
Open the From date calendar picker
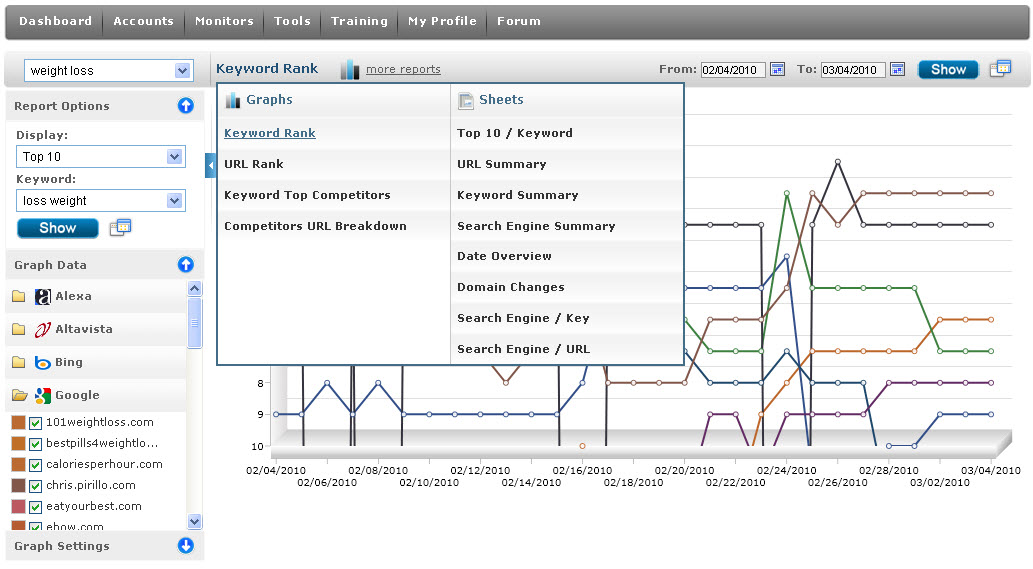coord(777,69)
